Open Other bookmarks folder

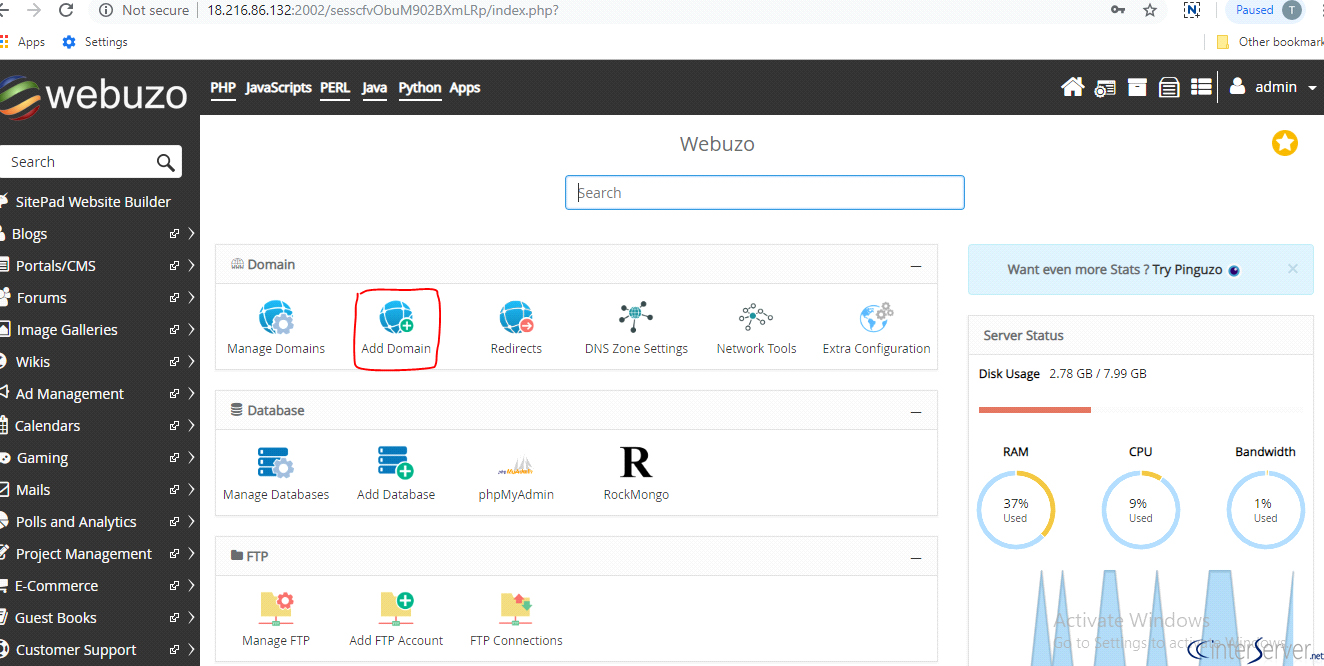coord(1270,42)
